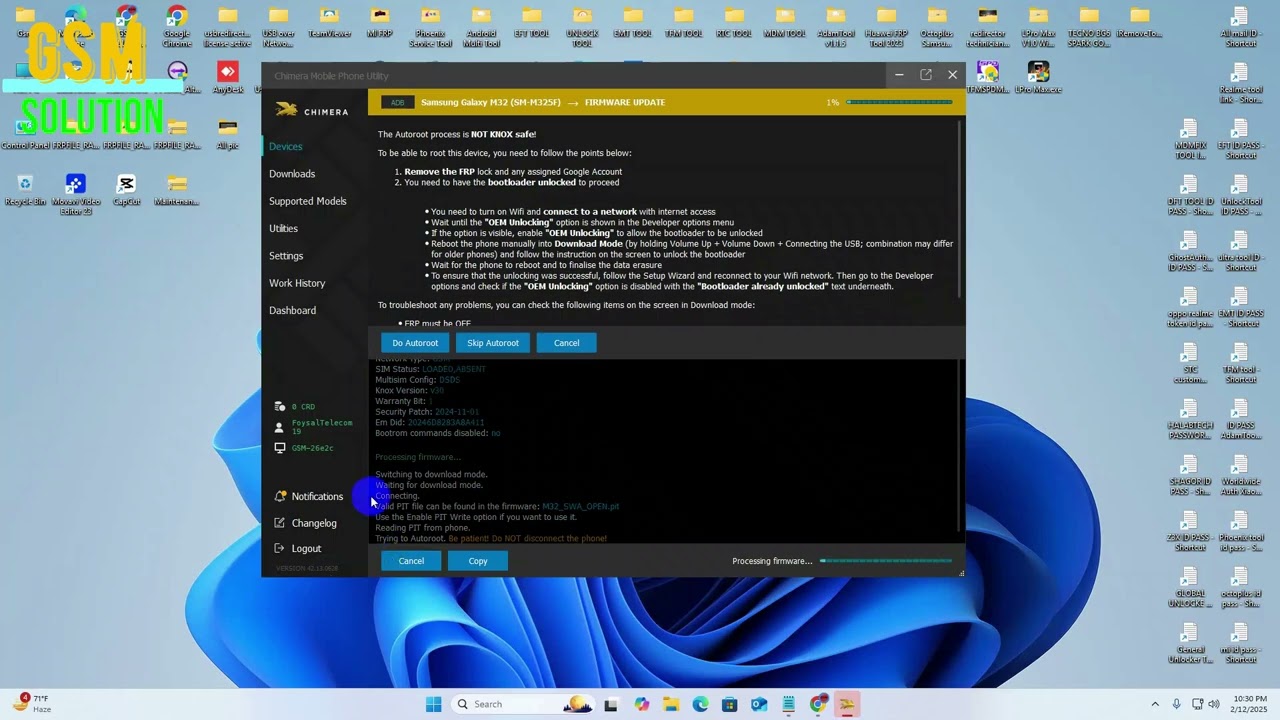Open Microsoft Store from taskbar
This screenshot has height=720, width=1280.
click(x=730, y=704)
